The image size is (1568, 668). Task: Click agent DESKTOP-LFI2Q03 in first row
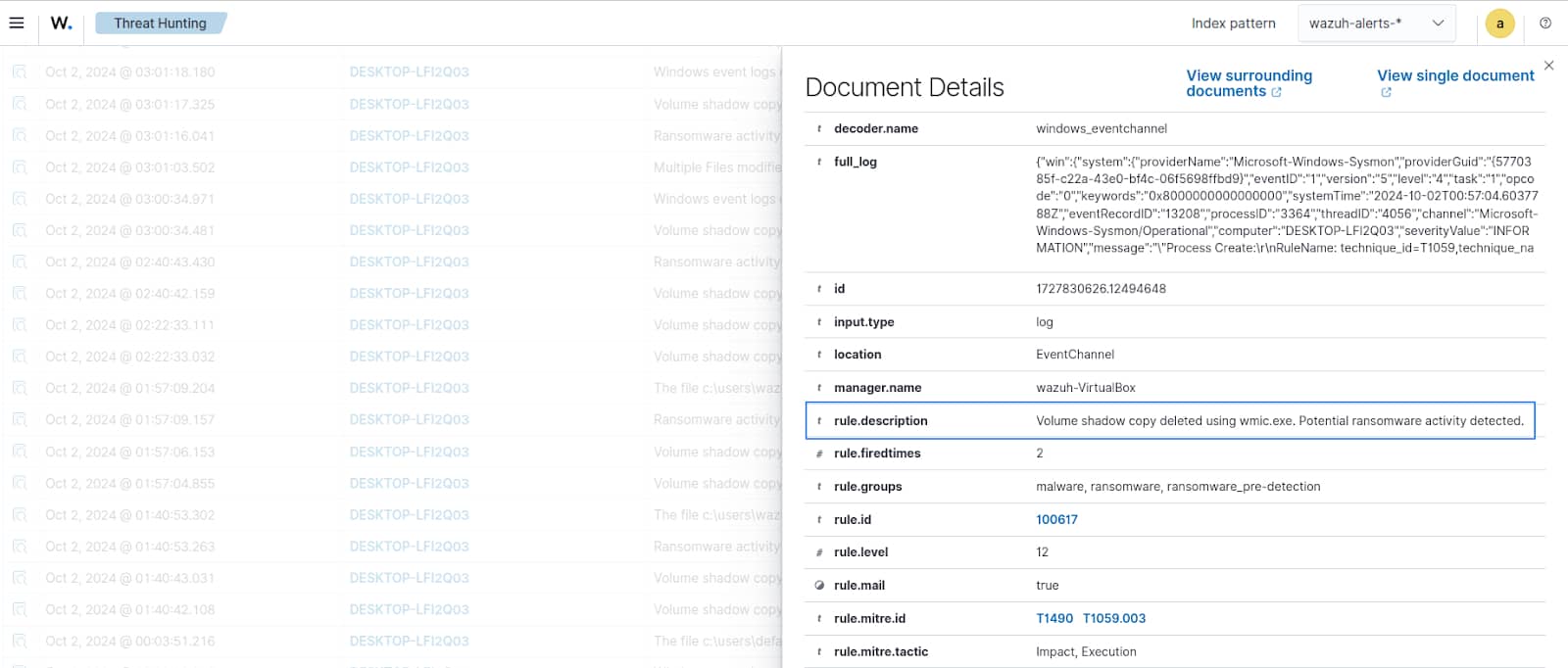[x=409, y=72]
